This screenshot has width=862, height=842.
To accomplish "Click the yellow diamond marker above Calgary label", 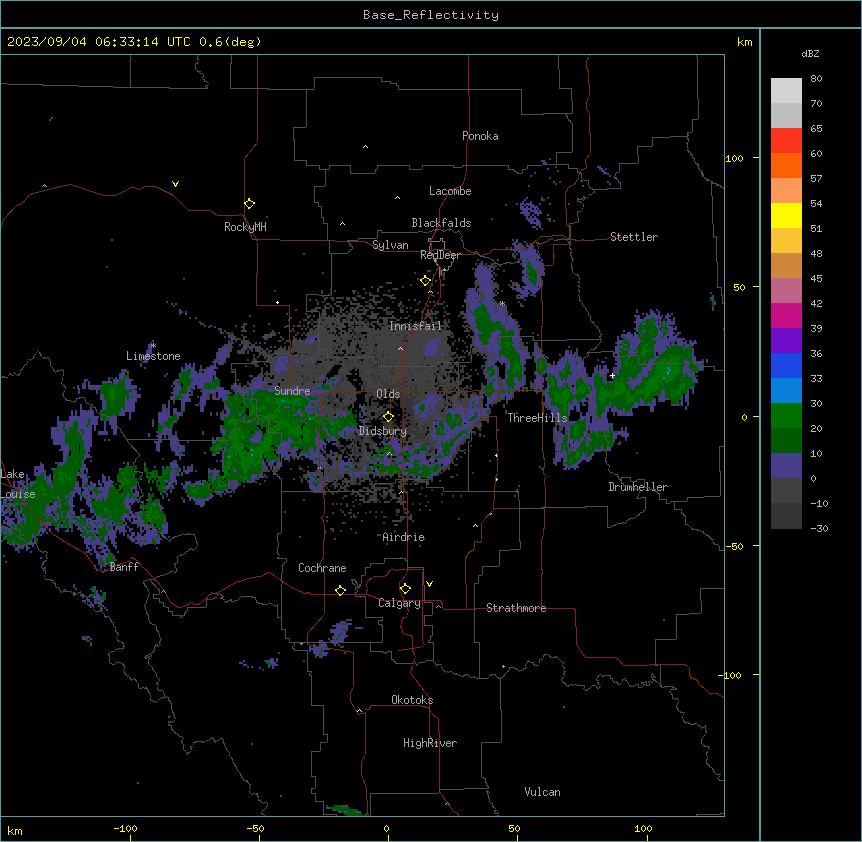I will pos(405,589).
